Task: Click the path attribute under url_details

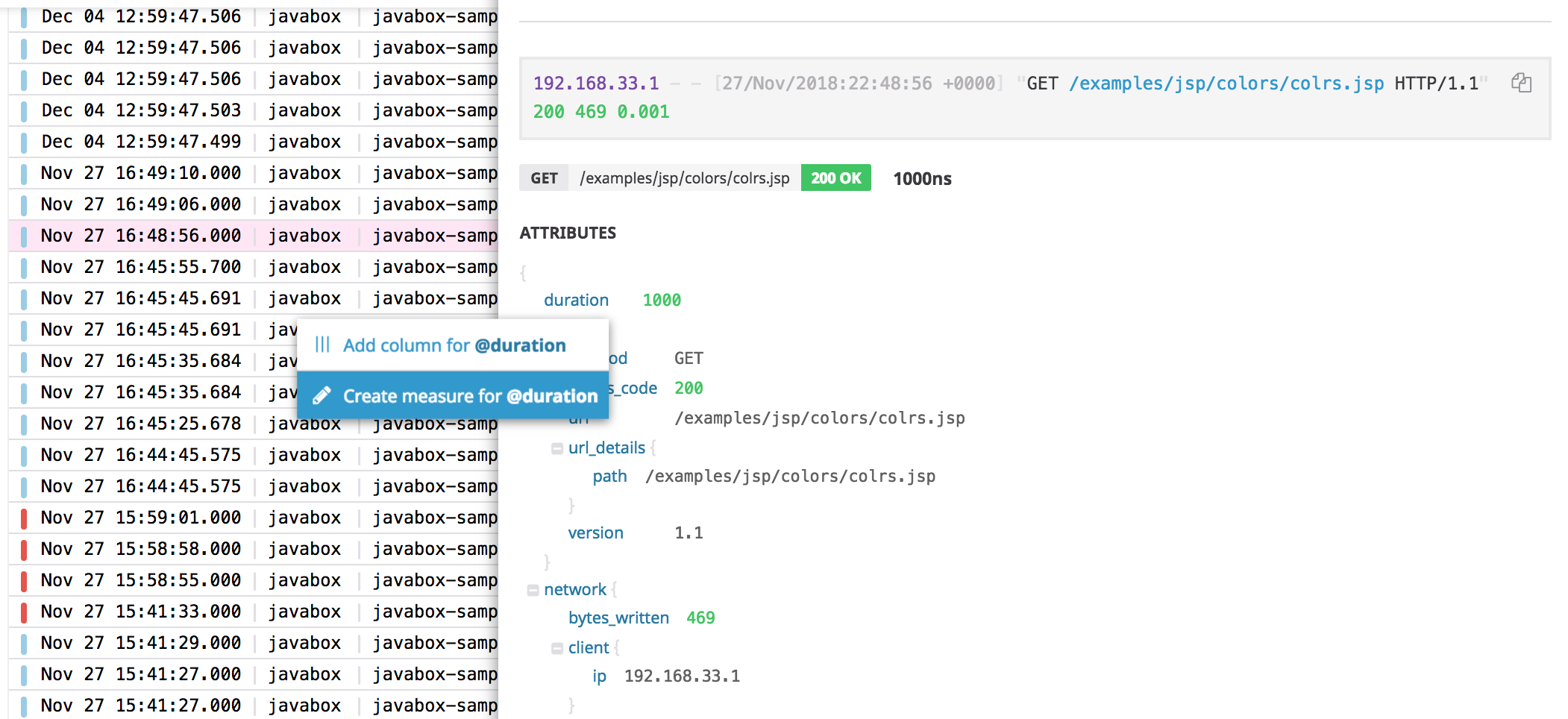Action: [610, 476]
